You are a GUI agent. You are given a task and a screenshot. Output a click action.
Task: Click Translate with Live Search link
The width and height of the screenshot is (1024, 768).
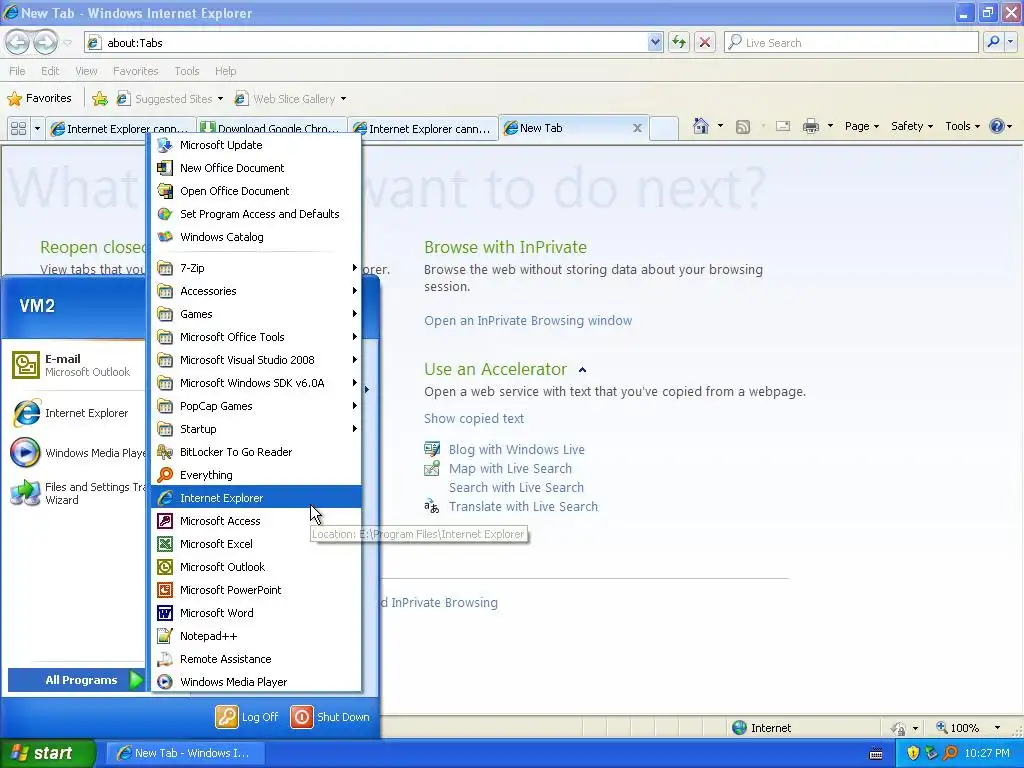pos(523,506)
